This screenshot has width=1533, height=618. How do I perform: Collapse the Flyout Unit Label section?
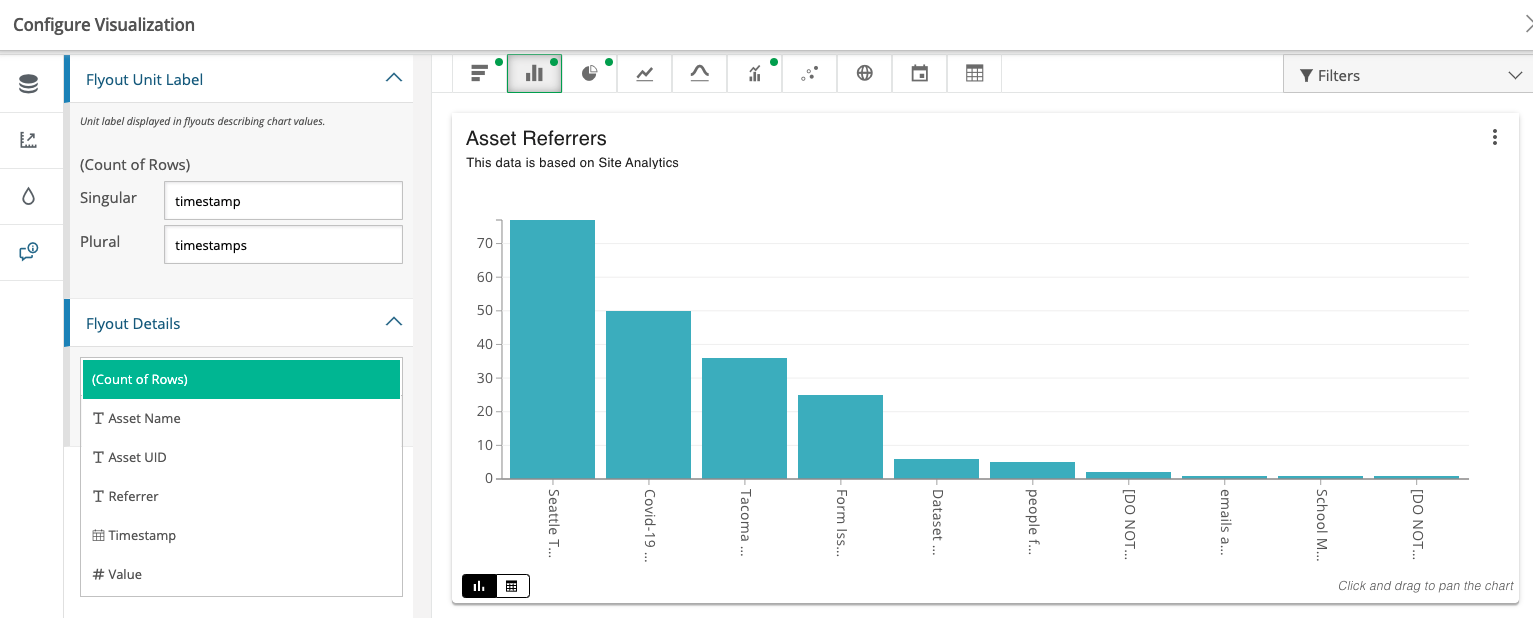[394, 78]
